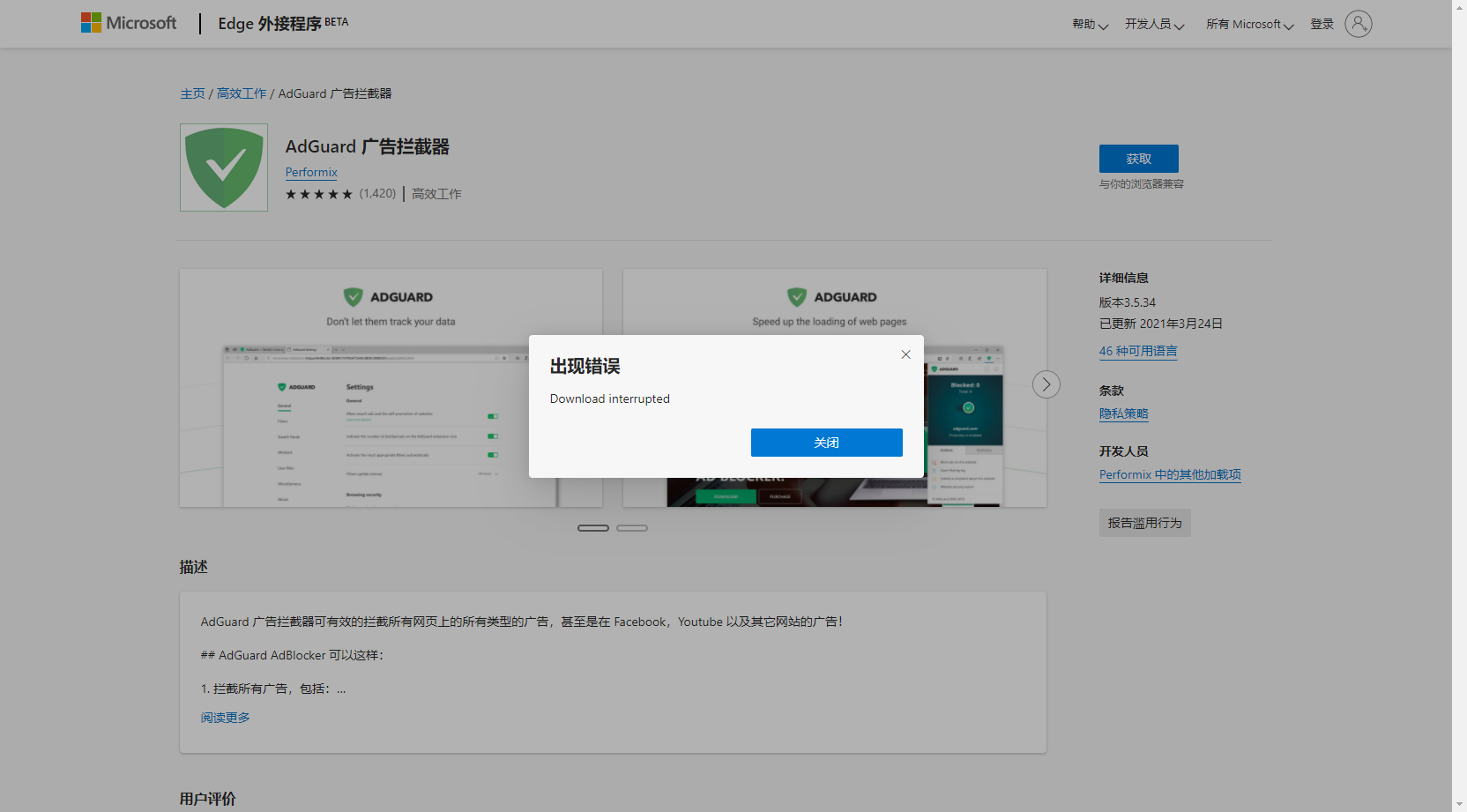Navigate to 主页 breadcrumb
The width and height of the screenshot is (1467, 812).
192,93
